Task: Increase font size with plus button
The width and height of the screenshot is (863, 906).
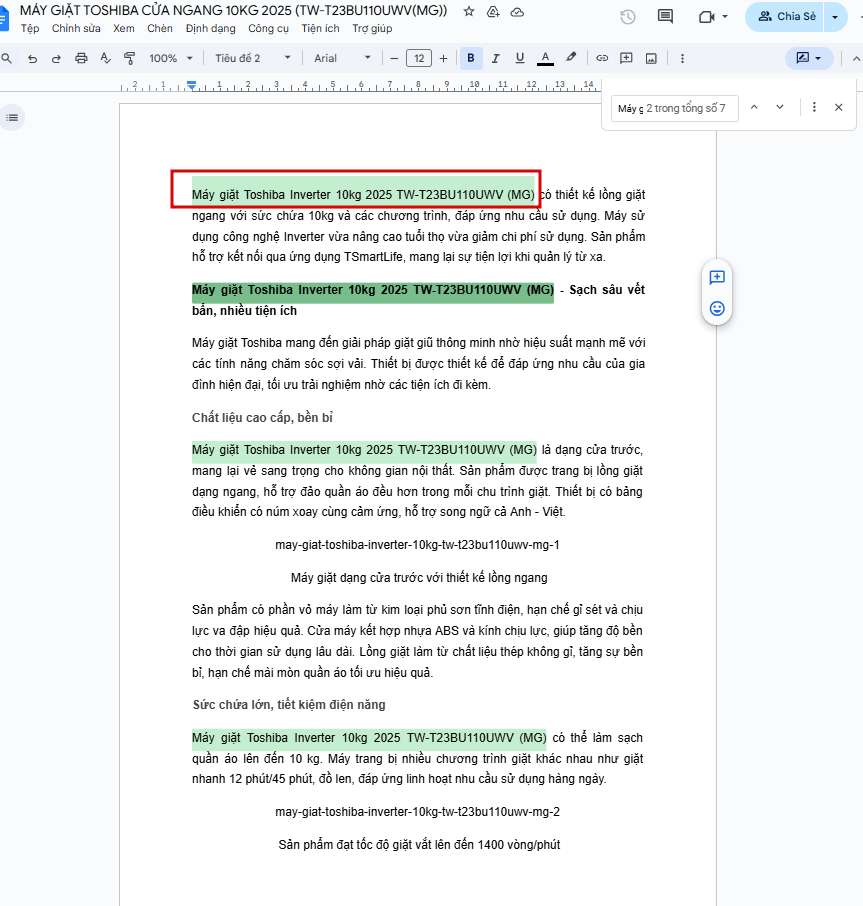Action: (443, 58)
